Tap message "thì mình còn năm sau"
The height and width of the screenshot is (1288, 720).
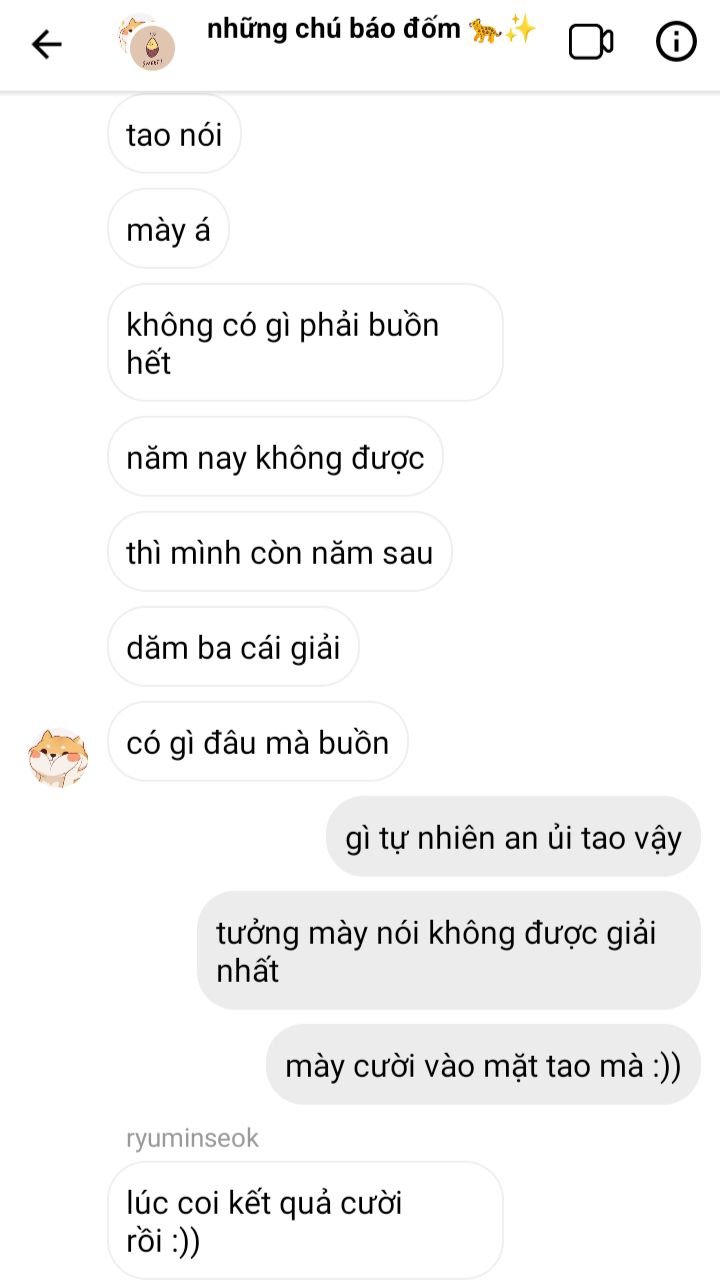click(x=280, y=552)
